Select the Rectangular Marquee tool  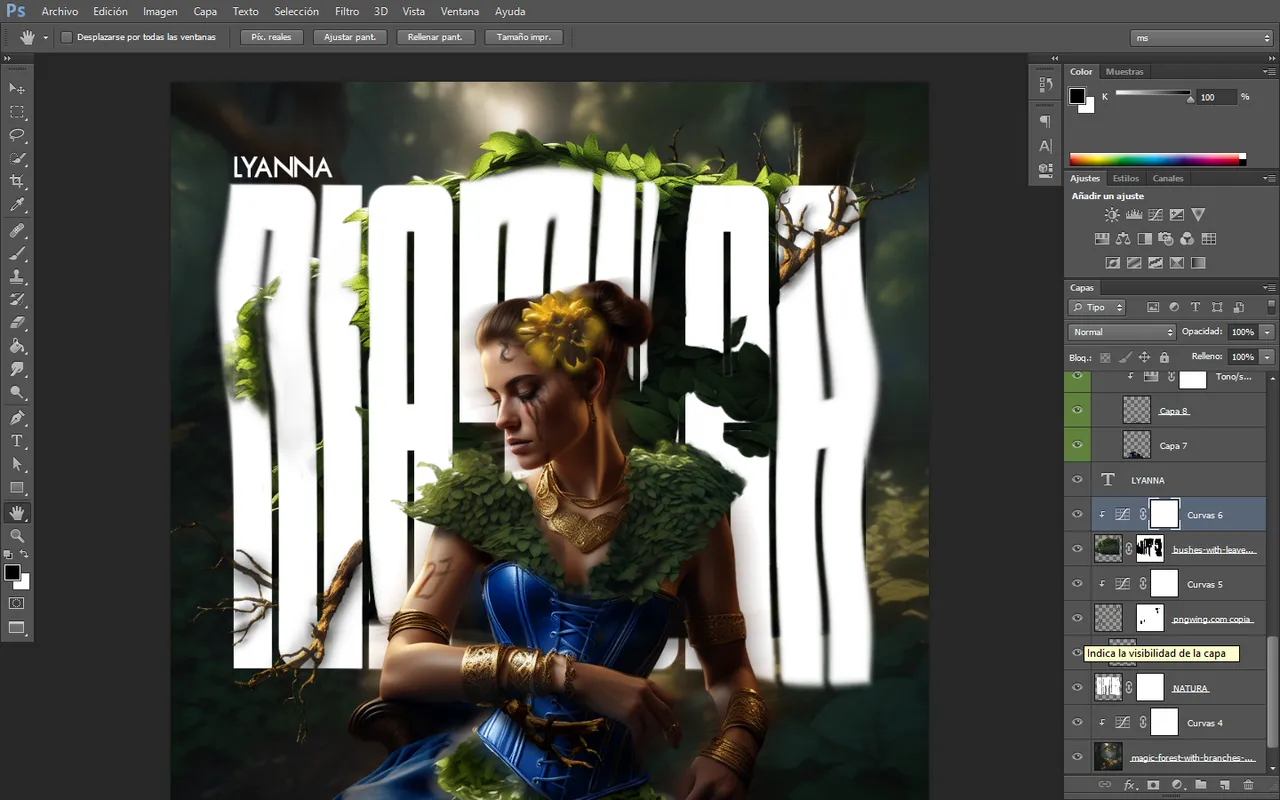(x=17, y=112)
